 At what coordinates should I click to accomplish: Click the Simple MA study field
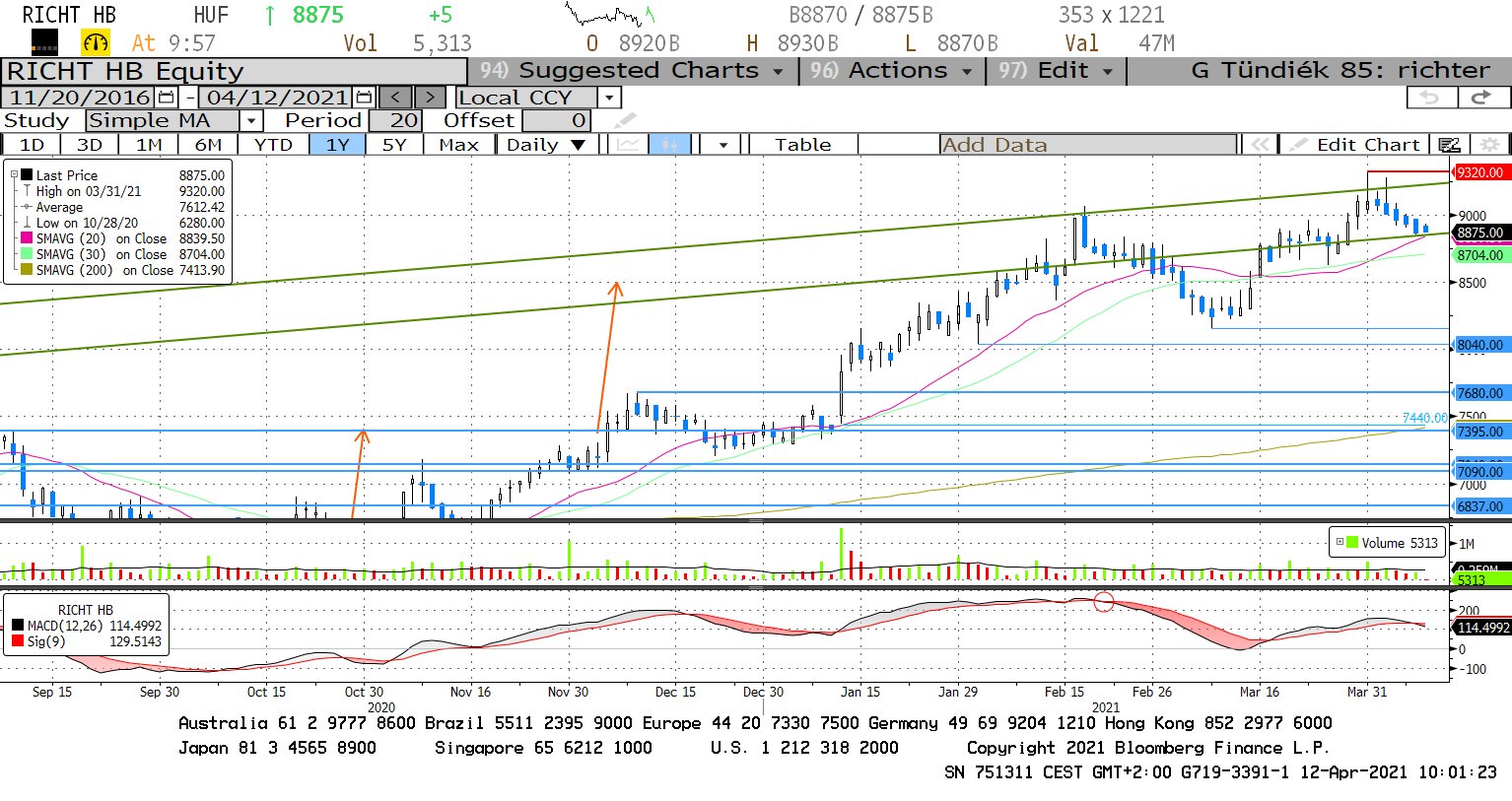click(x=163, y=121)
